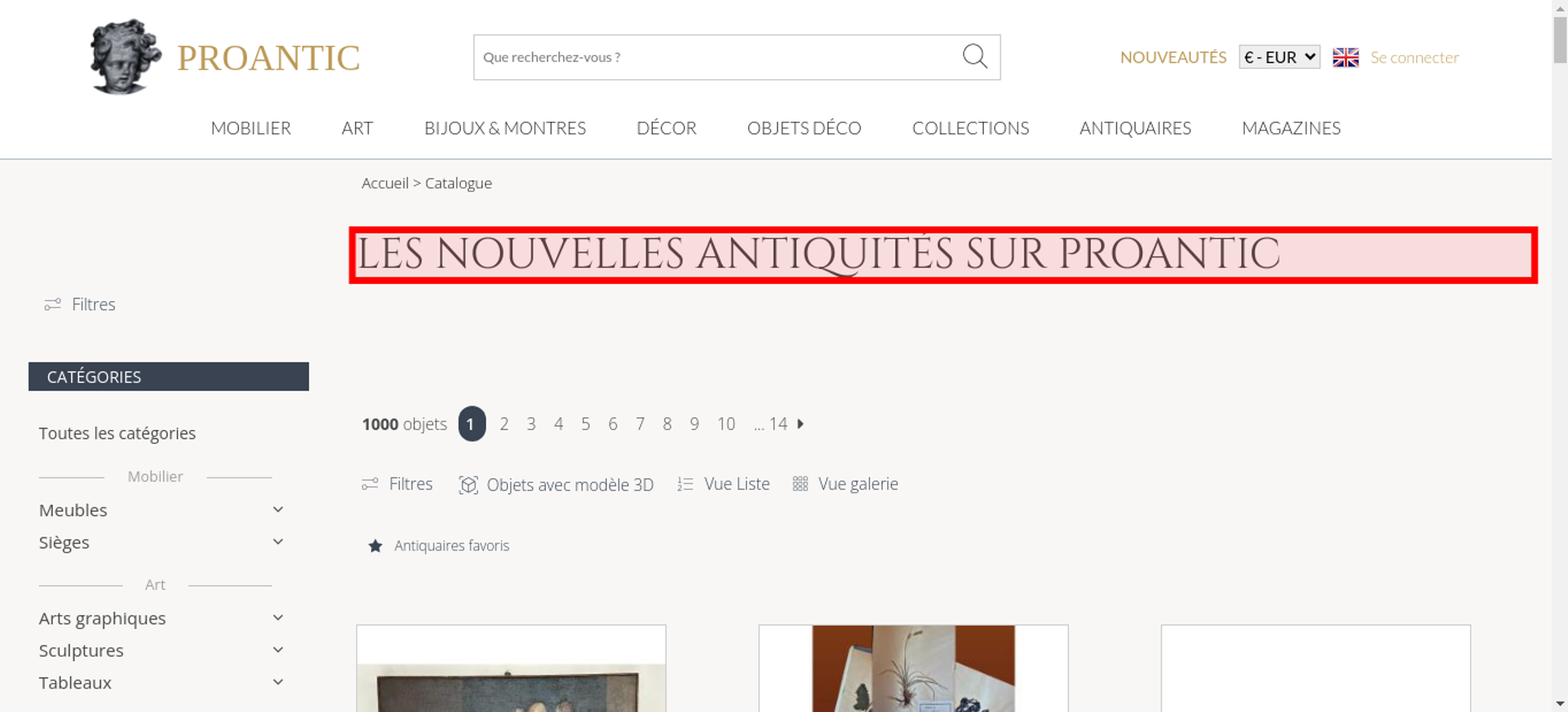Open the EUR currency dropdown
This screenshot has width=1568, height=712.
coord(1279,57)
